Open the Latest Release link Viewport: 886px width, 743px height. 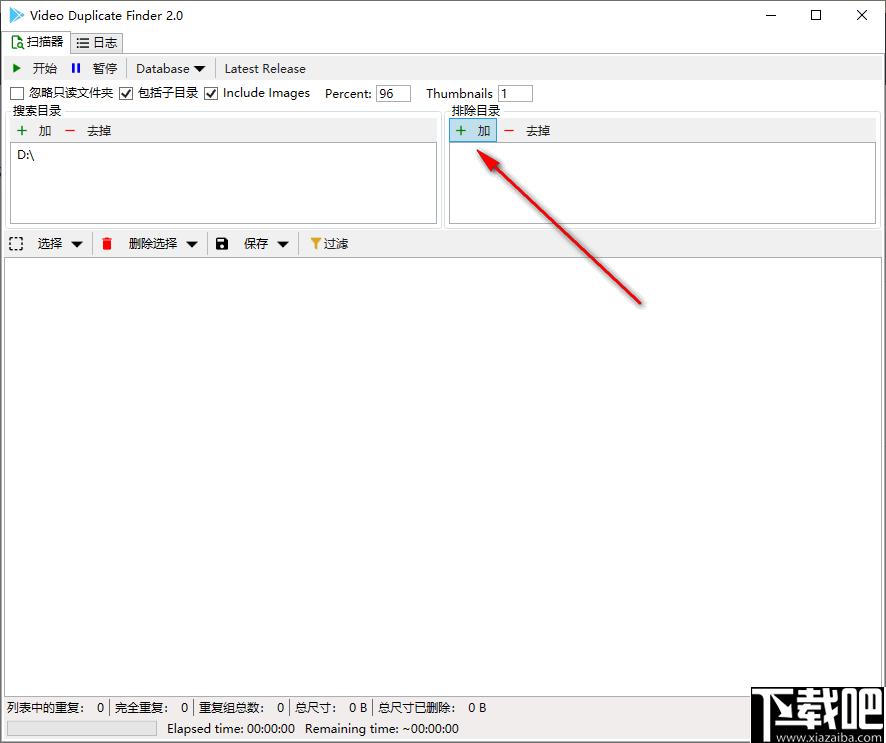265,68
